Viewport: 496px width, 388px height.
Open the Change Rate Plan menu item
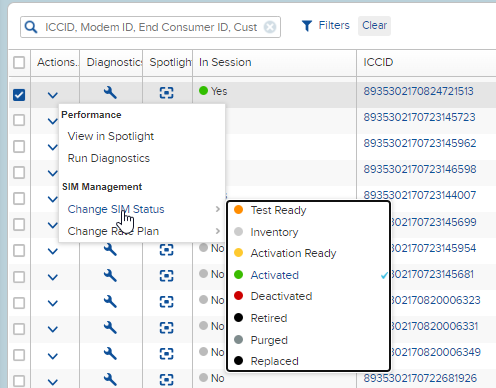click(113, 231)
